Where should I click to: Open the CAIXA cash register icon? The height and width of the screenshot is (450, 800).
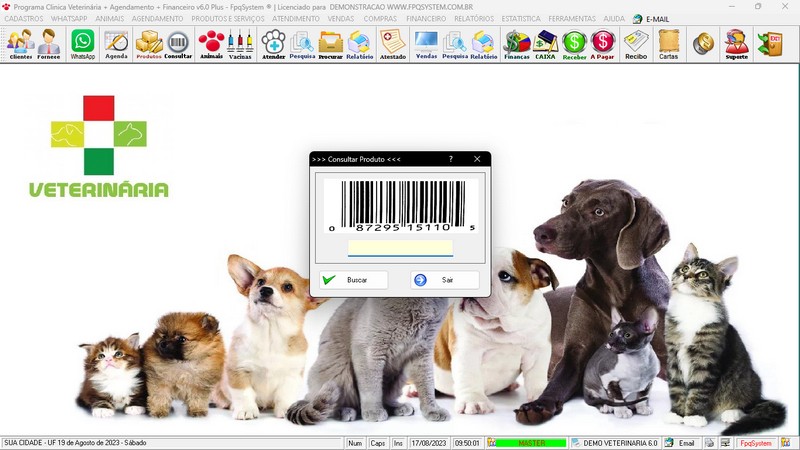coord(545,43)
